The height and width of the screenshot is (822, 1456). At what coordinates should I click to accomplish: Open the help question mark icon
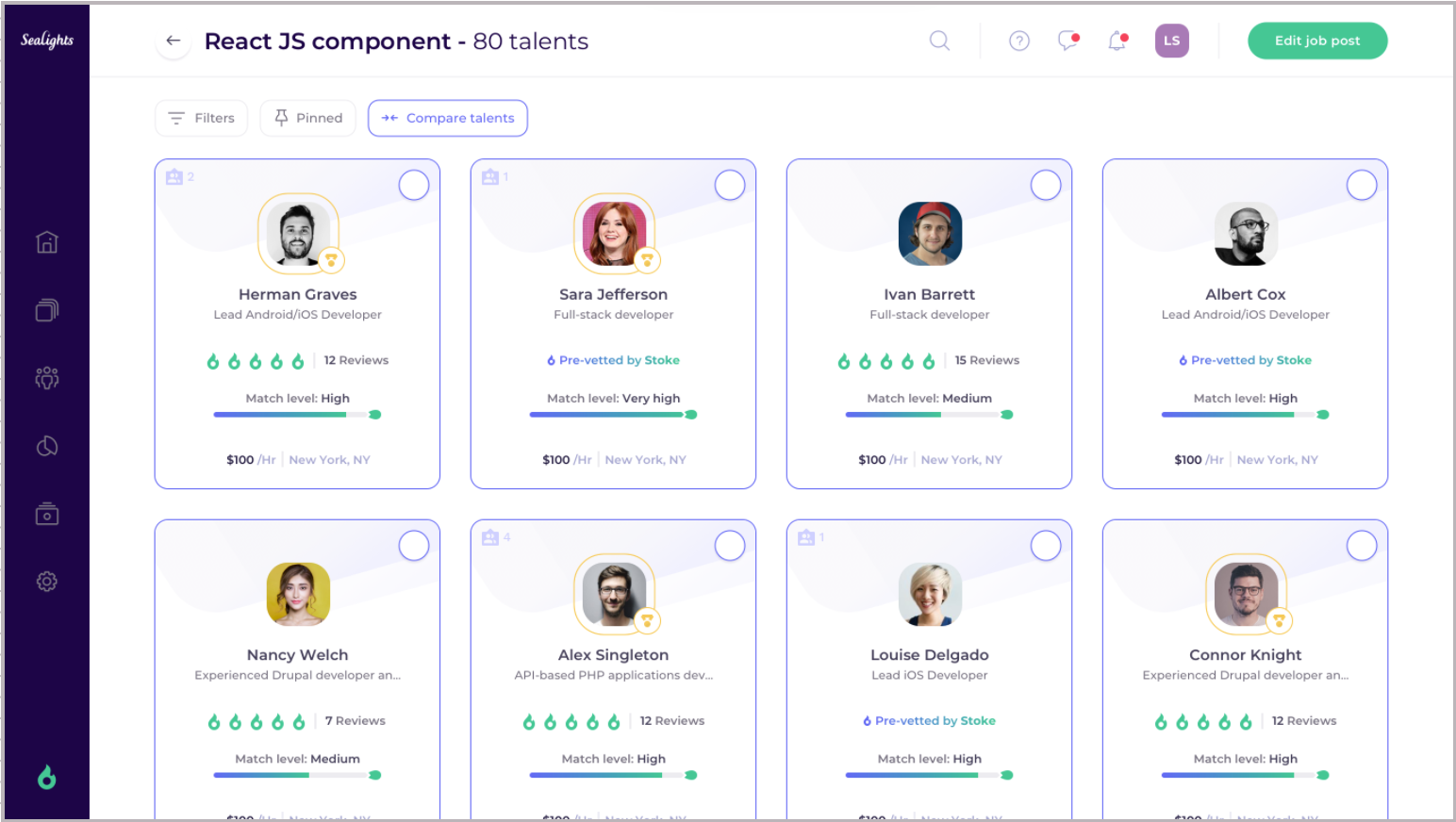(1019, 41)
